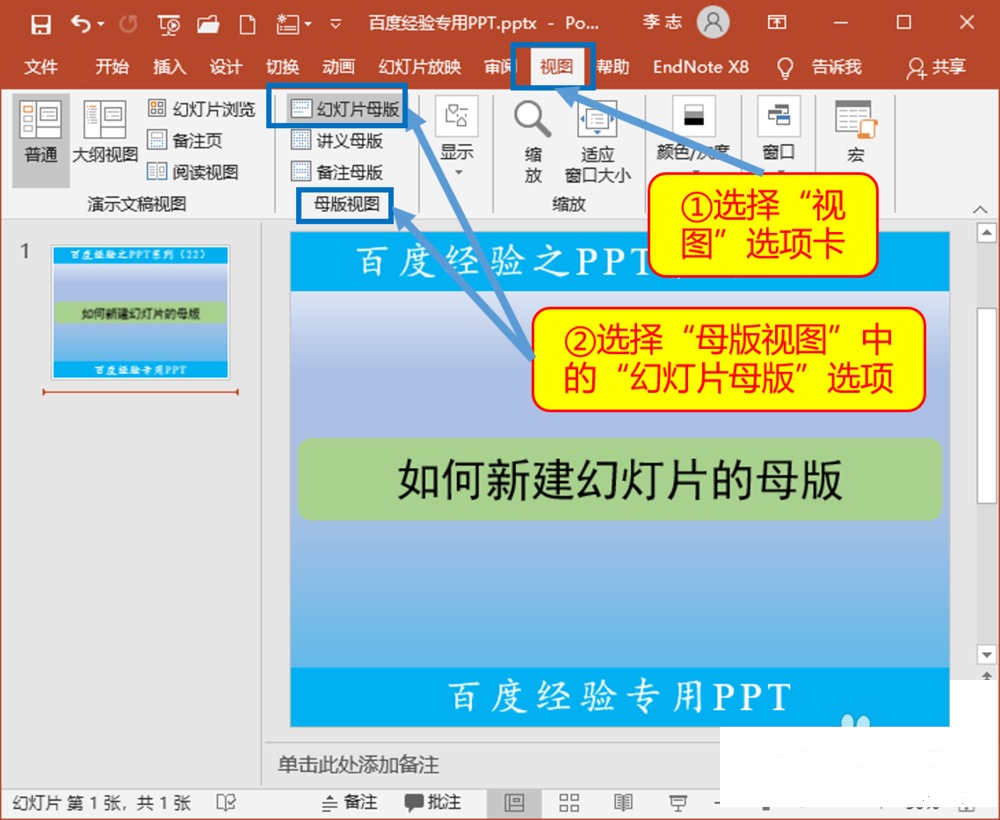Click 适应窗口大小 fit to window
Image resolution: width=1000 pixels, height=820 pixels.
(x=598, y=142)
